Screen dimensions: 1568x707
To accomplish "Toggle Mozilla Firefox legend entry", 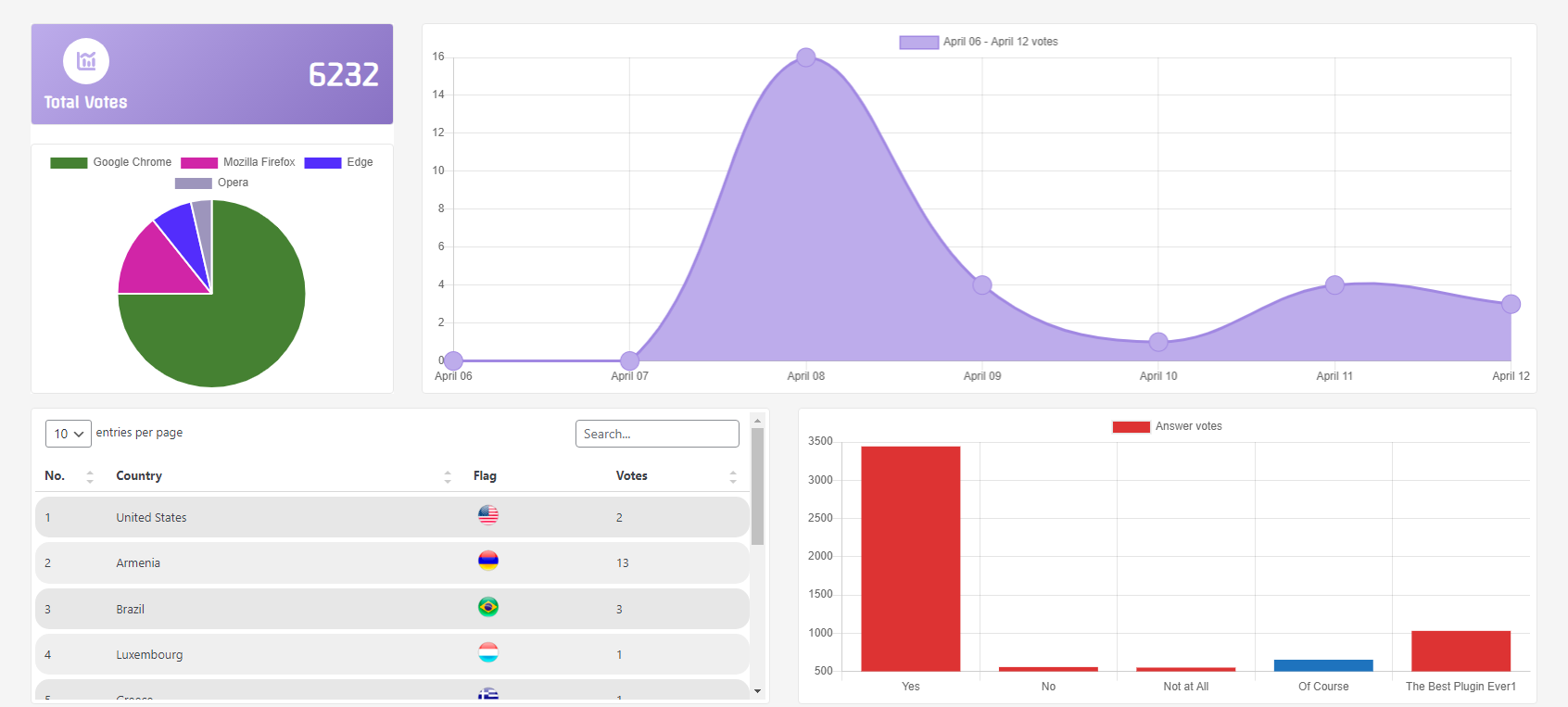I will click(x=238, y=162).
